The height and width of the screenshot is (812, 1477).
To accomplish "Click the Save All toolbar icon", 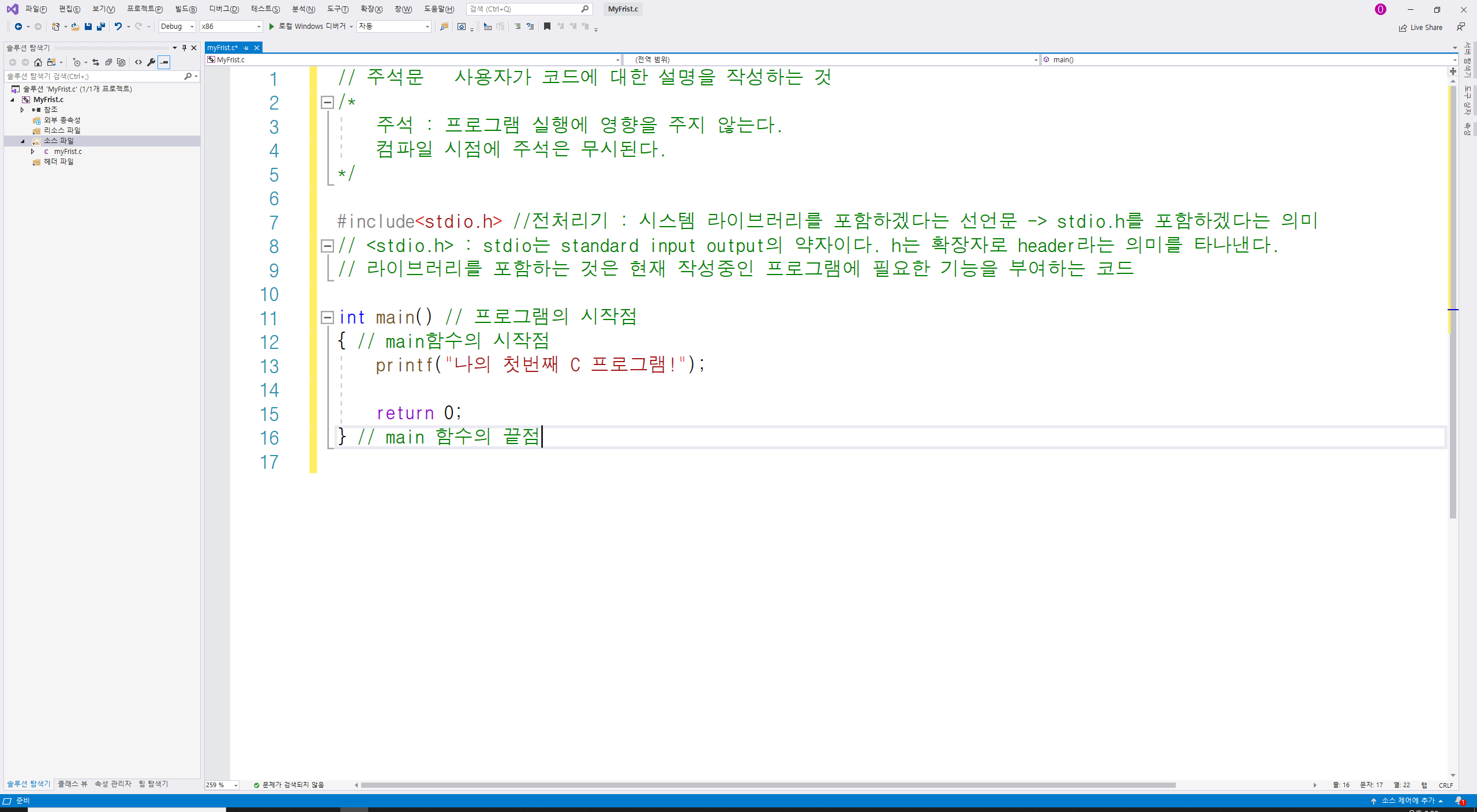I will (101, 27).
